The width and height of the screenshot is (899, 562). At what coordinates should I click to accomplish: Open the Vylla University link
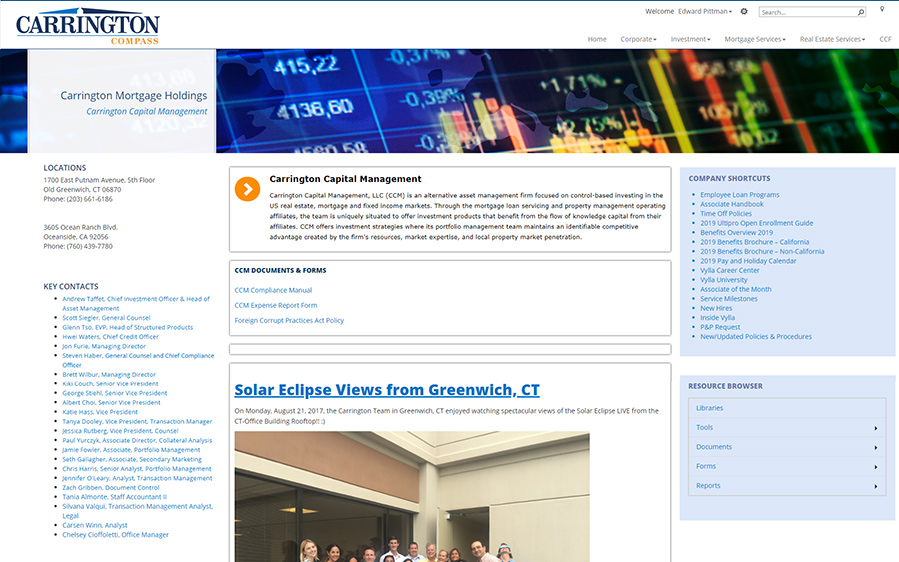724,280
